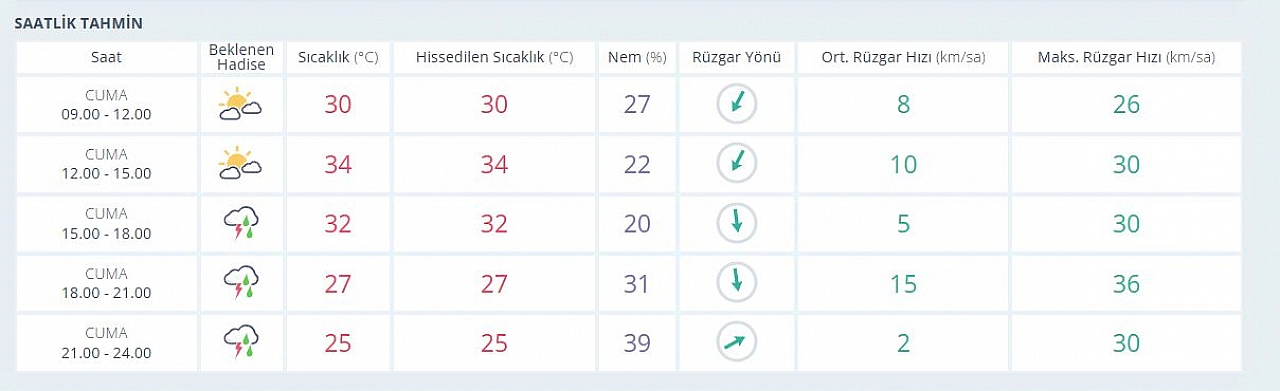Click wind direction arrow for 12.00 - 15.00

point(737,163)
